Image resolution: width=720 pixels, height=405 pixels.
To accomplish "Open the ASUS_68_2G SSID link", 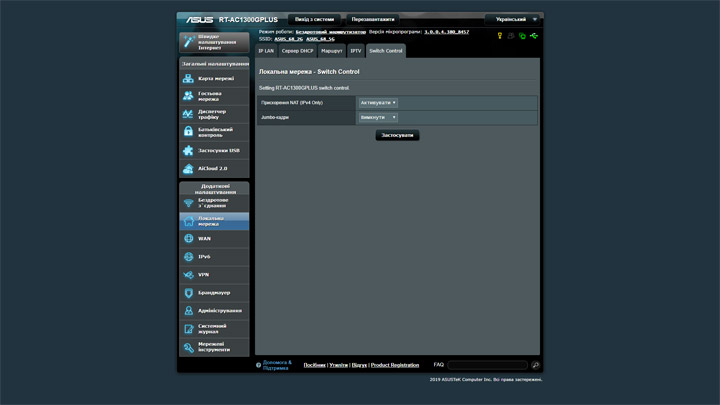I will [288, 39].
